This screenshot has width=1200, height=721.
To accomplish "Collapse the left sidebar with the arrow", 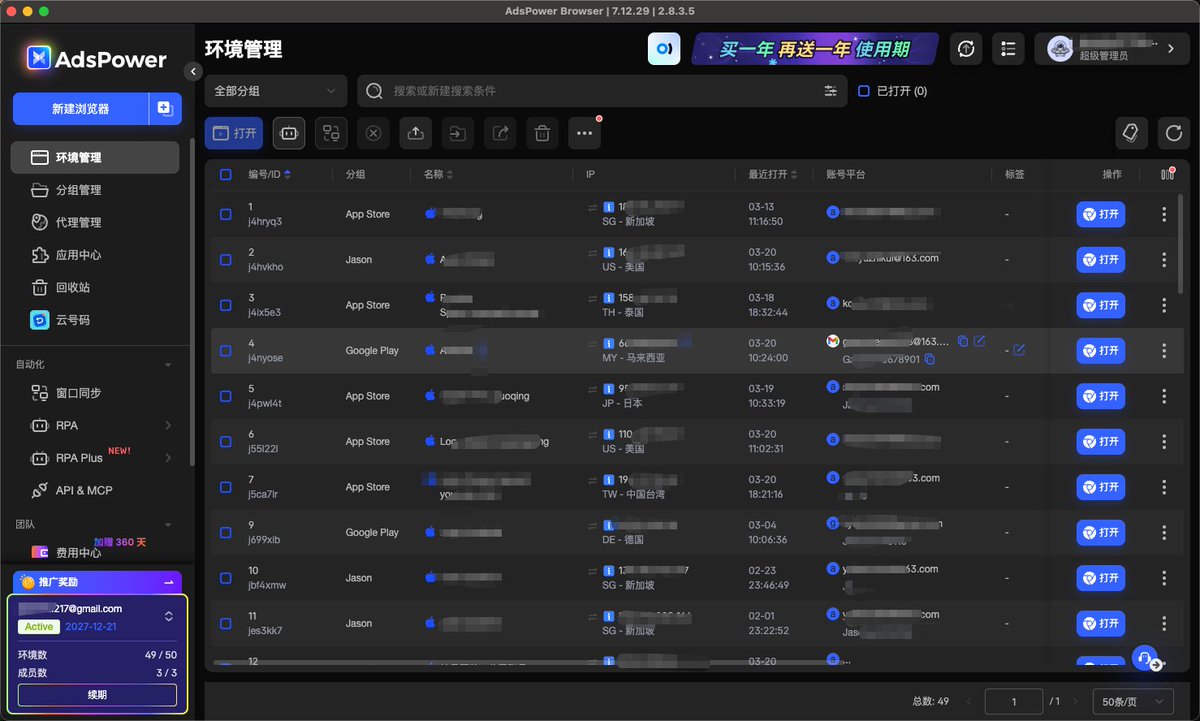I will tap(194, 71).
